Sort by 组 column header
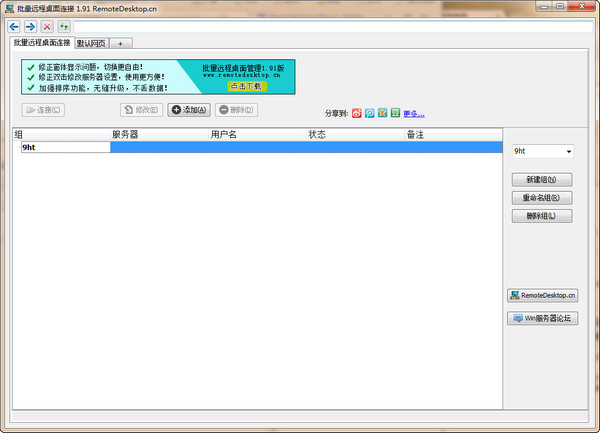 (61, 135)
